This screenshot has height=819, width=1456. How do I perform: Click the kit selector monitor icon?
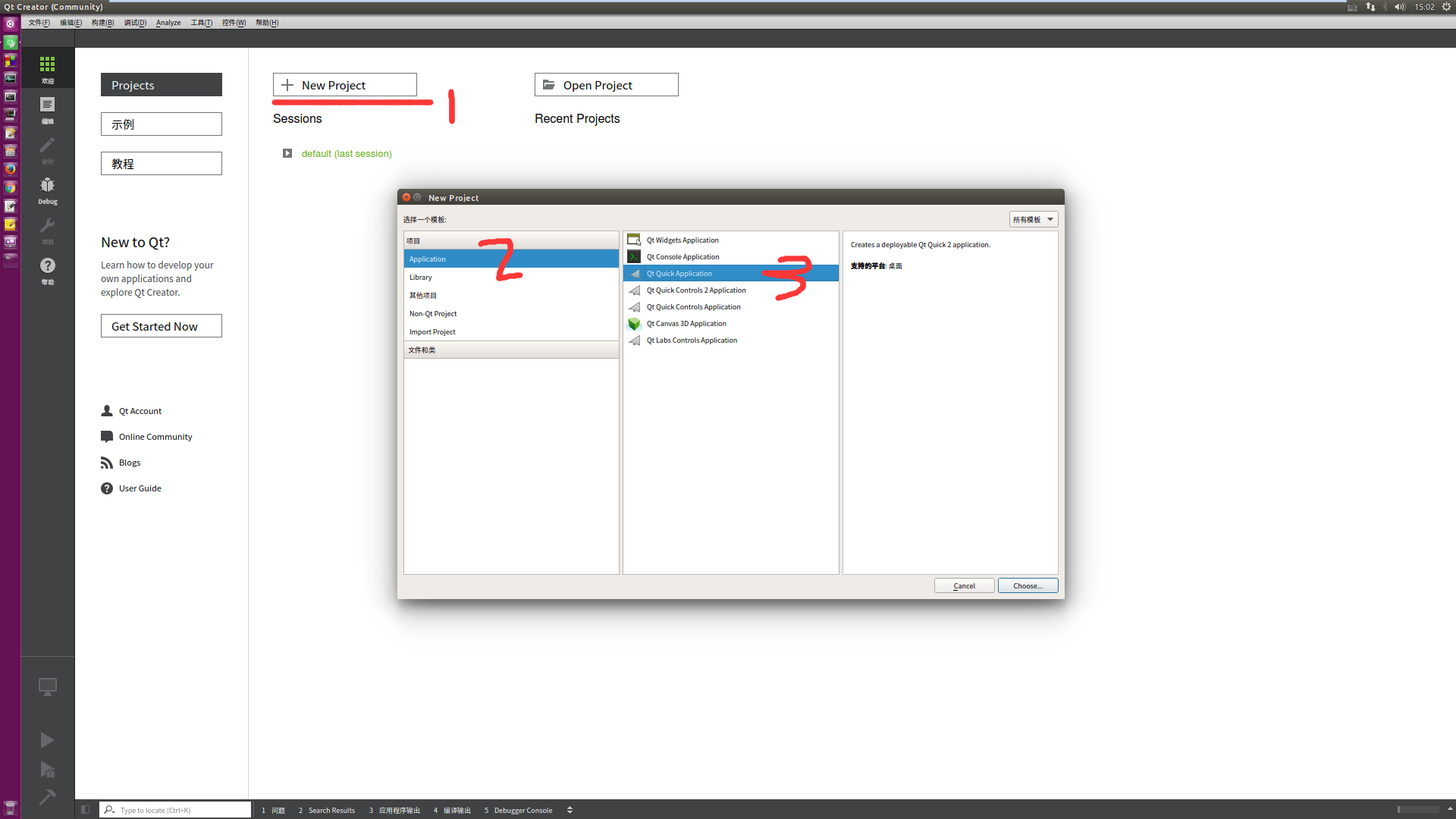[47, 687]
